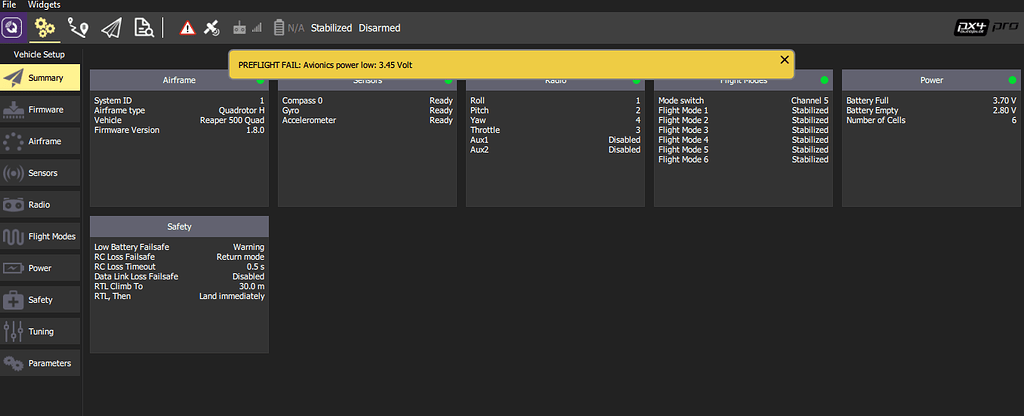Open the Parameters section in sidebar
The image size is (1024, 416).
(x=41, y=363)
